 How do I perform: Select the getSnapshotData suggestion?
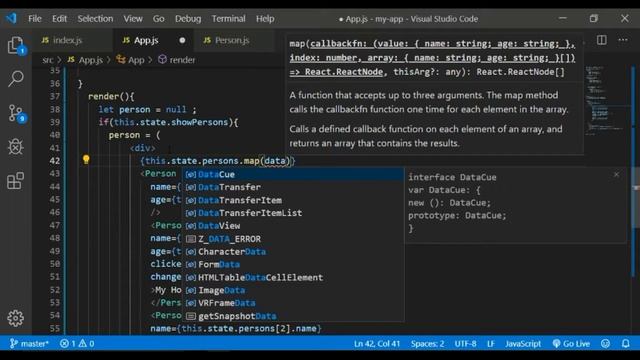point(293,316)
